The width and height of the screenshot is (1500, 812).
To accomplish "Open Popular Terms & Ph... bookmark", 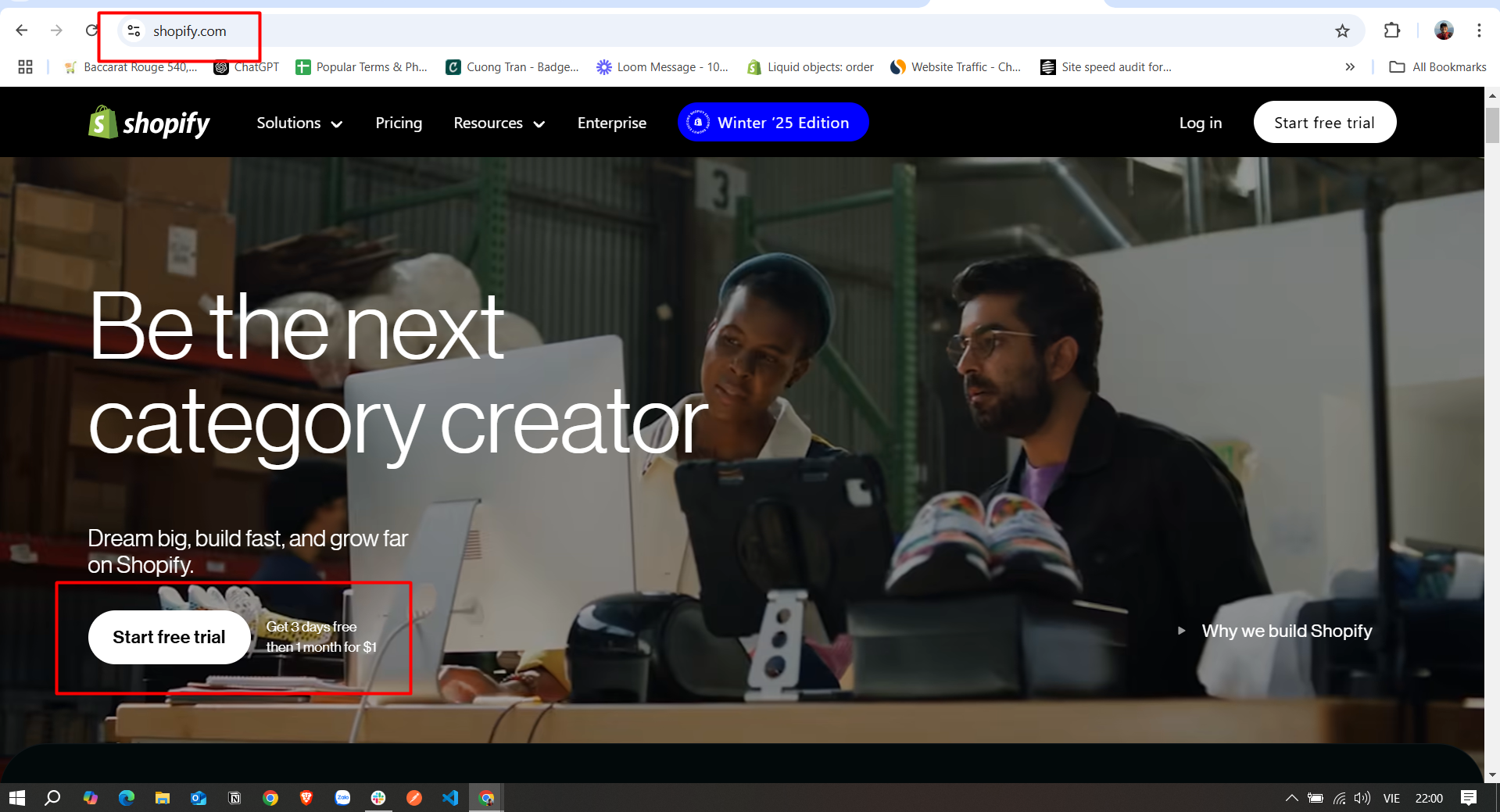I will [361, 67].
